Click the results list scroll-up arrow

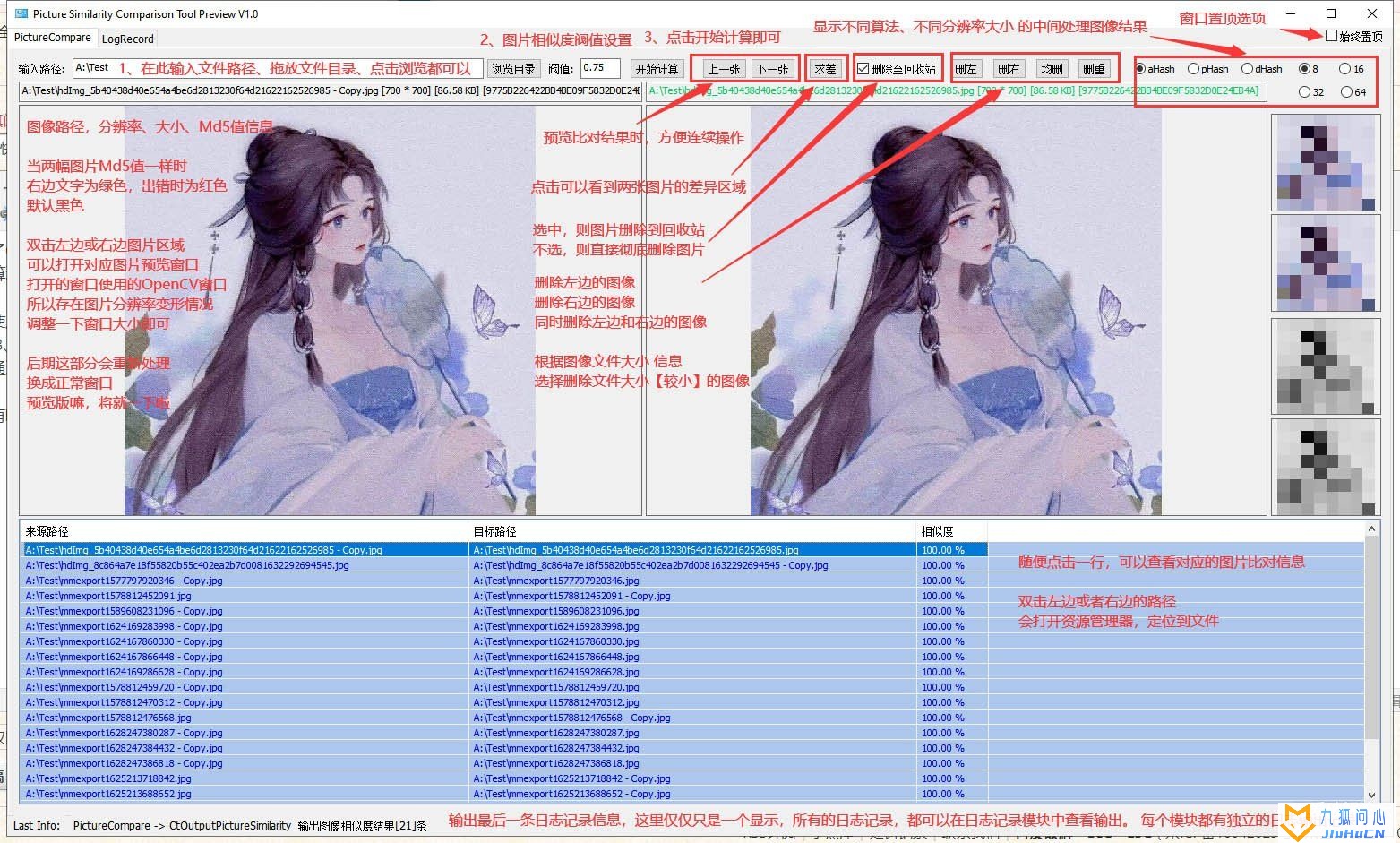[x=1371, y=530]
